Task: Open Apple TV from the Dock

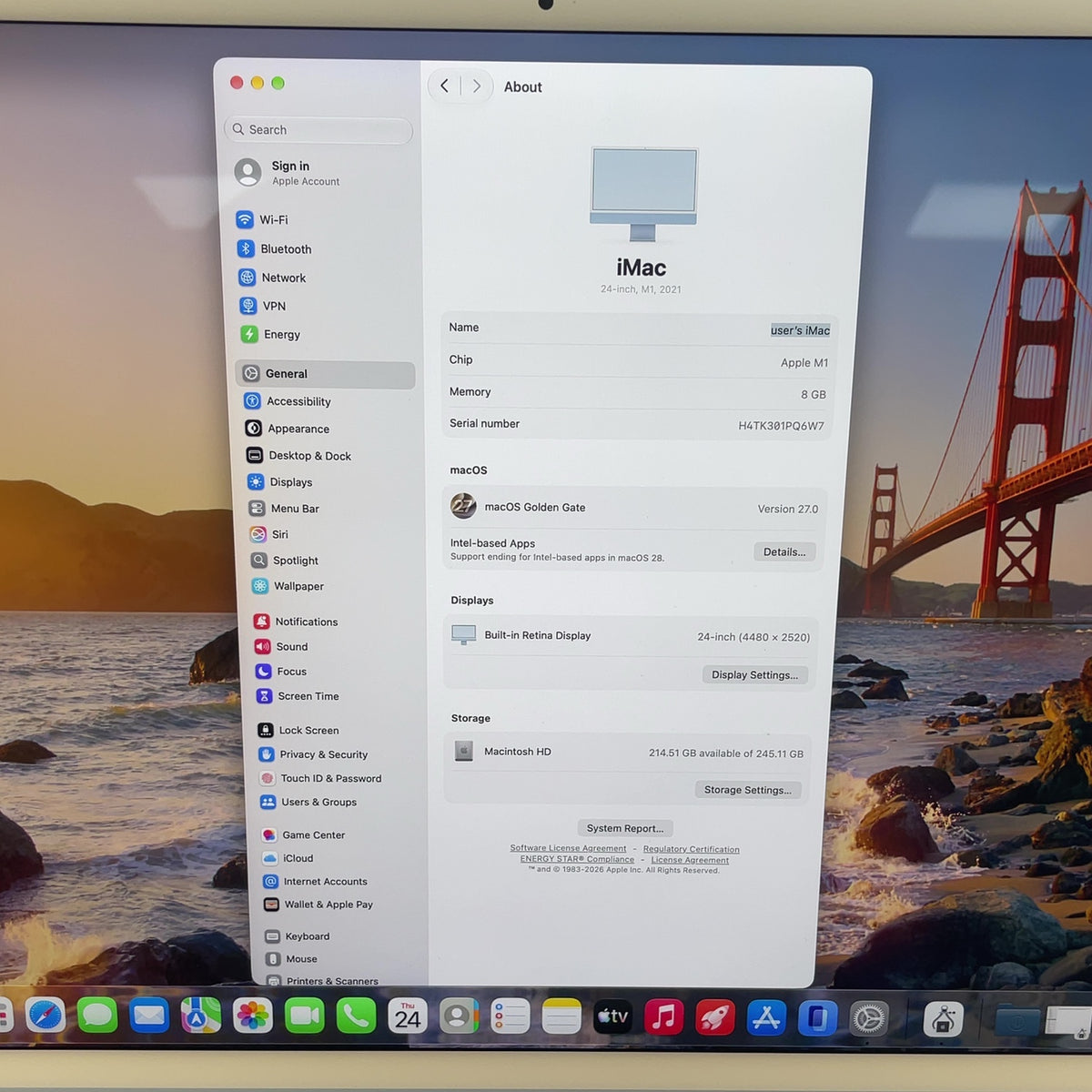Action: pyautogui.click(x=612, y=1017)
